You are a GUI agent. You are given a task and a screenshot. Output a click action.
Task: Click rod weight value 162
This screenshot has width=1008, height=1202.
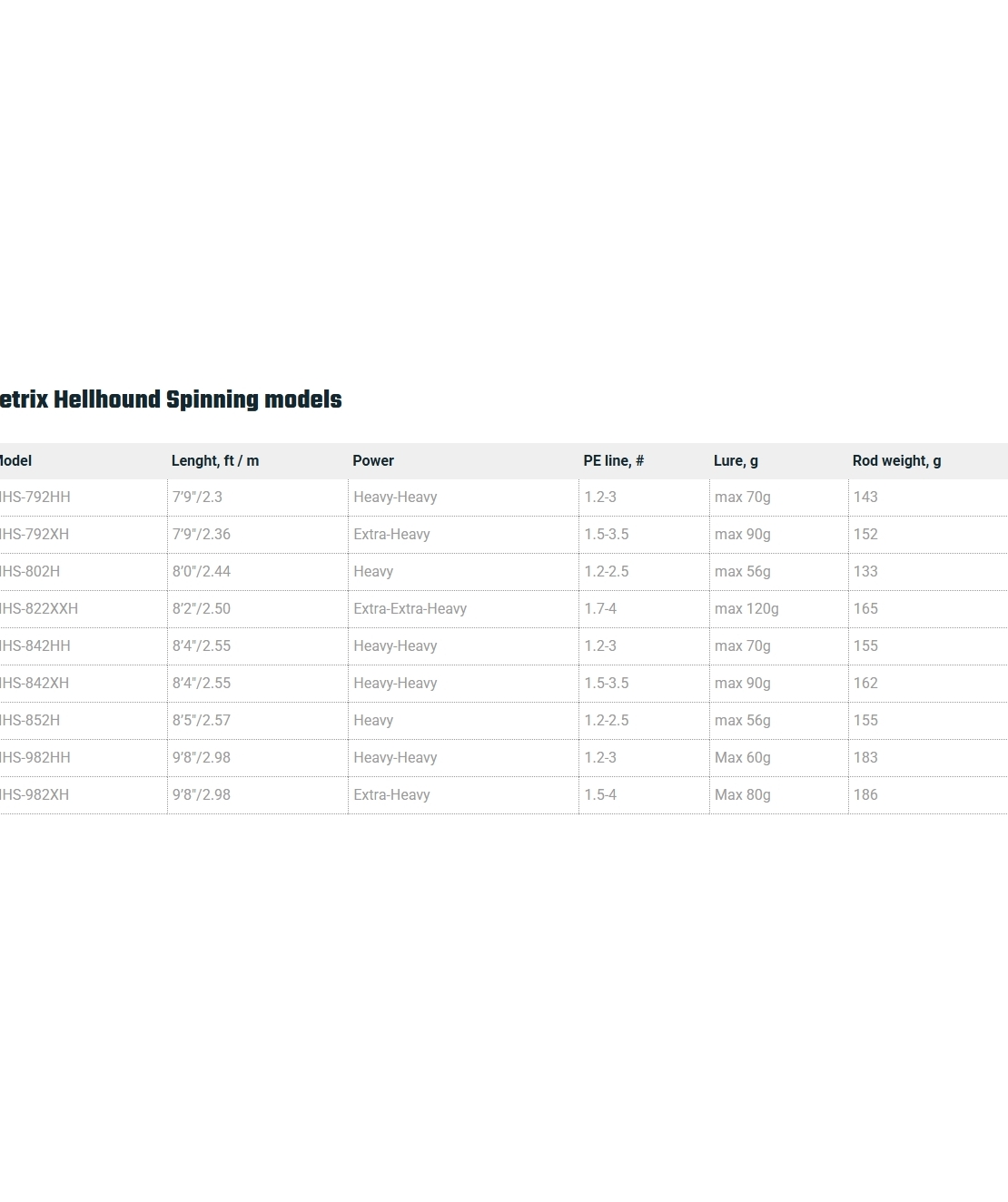865,684
